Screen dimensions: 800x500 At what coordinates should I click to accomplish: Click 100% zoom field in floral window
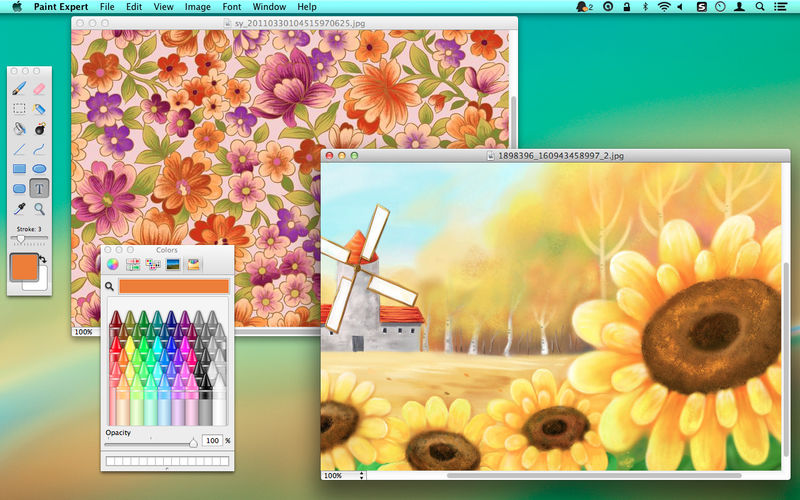point(85,332)
